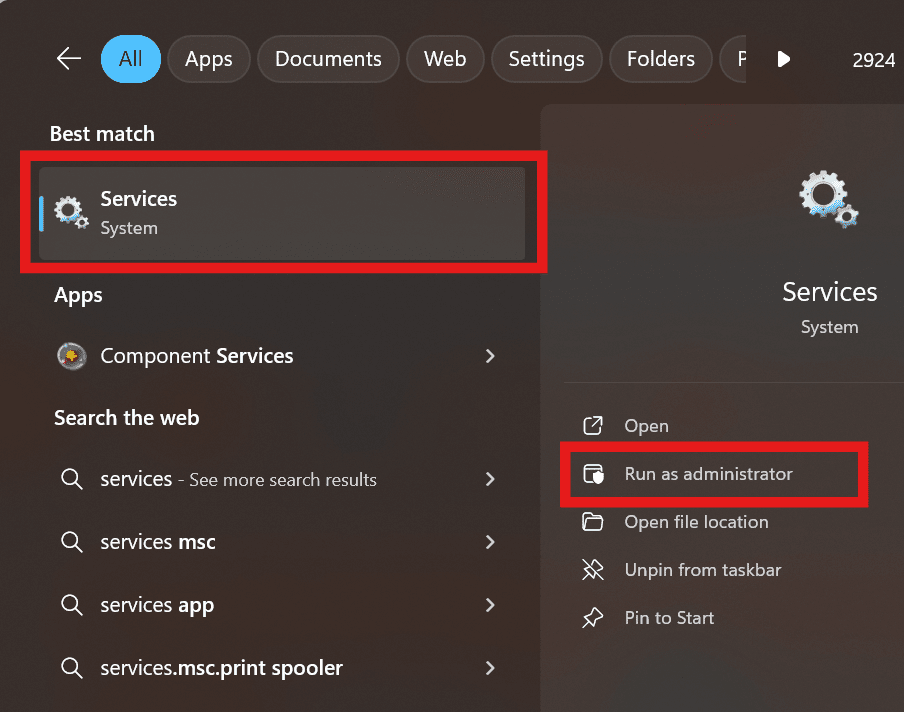This screenshot has height=712, width=904.
Task: Click the Services gear icon in results
Action: click(x=71, y=213)
